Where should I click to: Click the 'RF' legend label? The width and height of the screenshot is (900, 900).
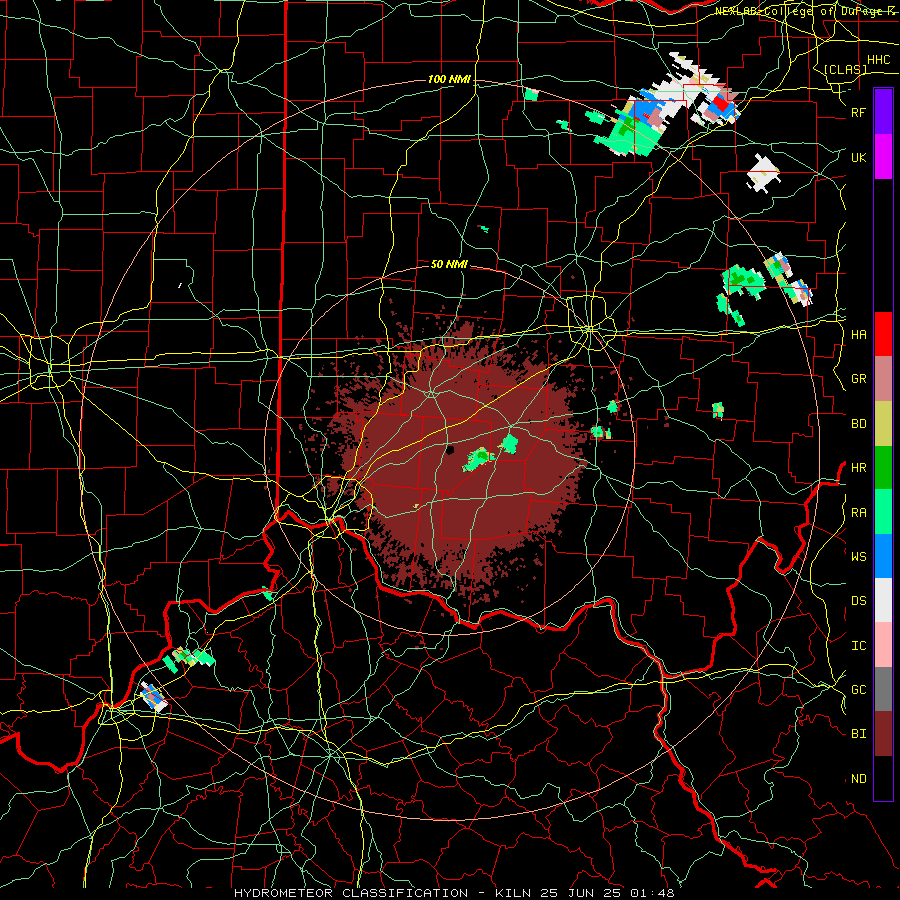(858, 112)
